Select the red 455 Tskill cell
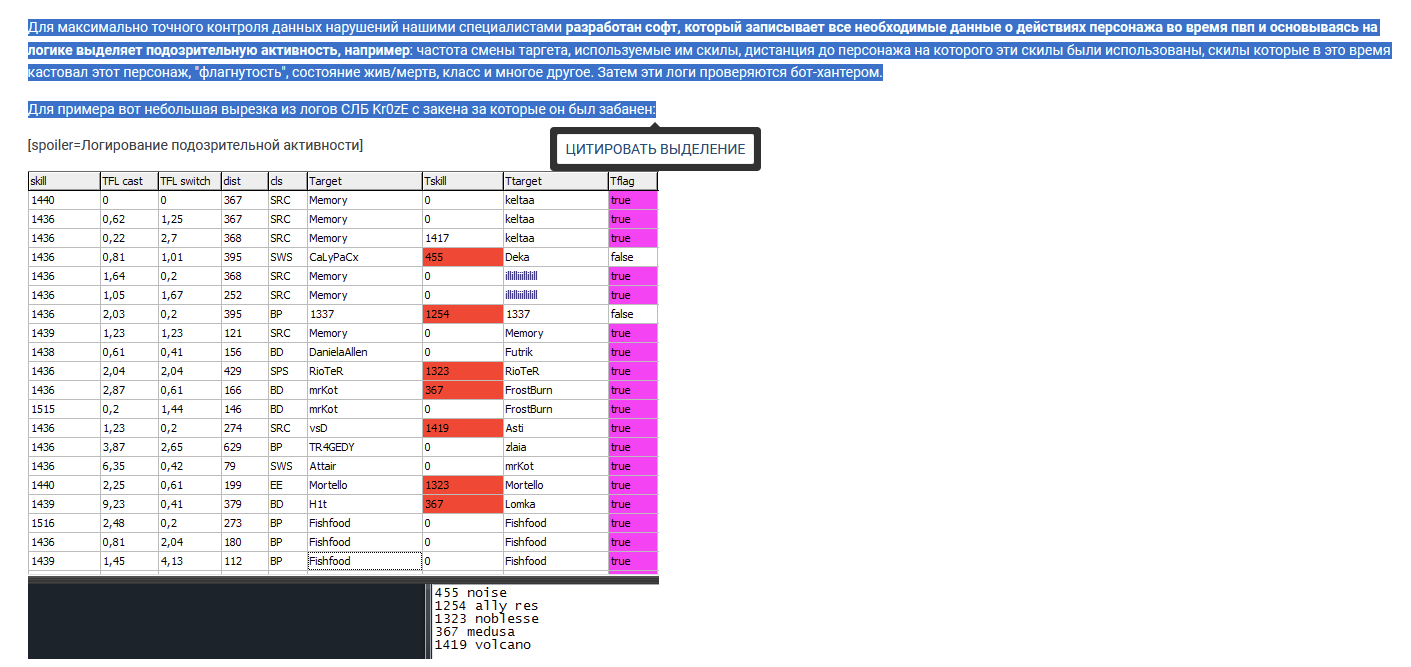1411x667 pixels. pyautogui.click(x=462, y=257)
